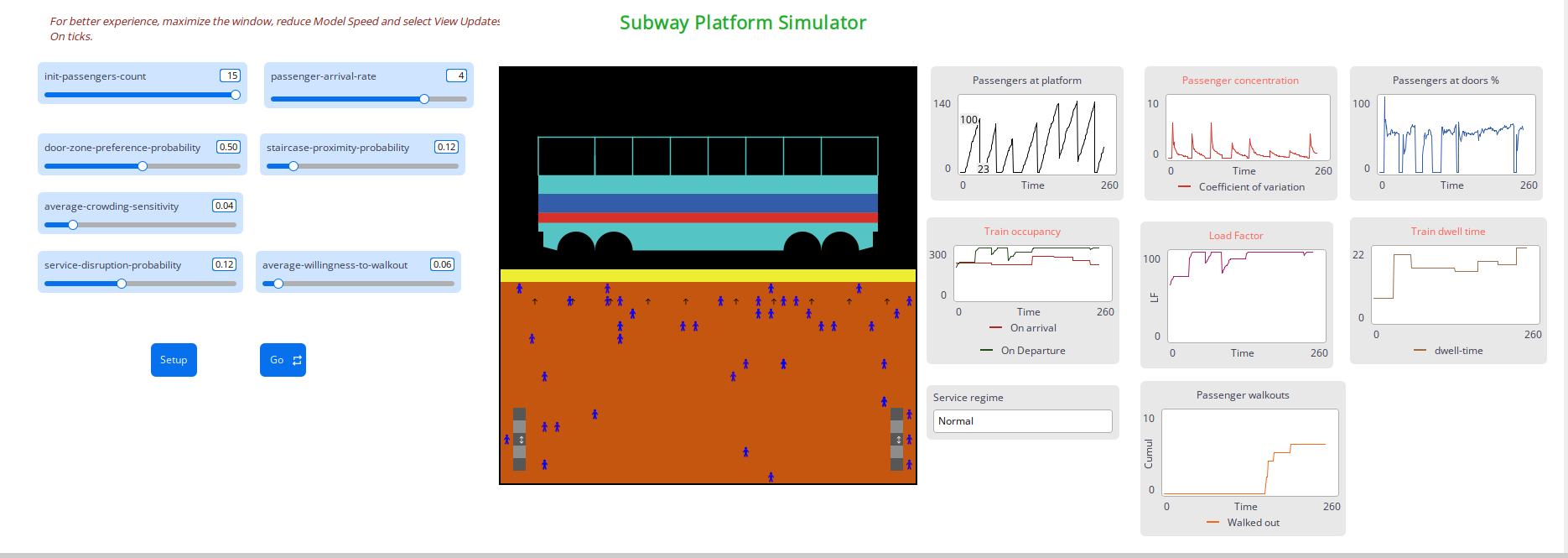The image size is (1568, 558).
Task: Click the passenger-arrival-rate label
Action: coord(324,76)
